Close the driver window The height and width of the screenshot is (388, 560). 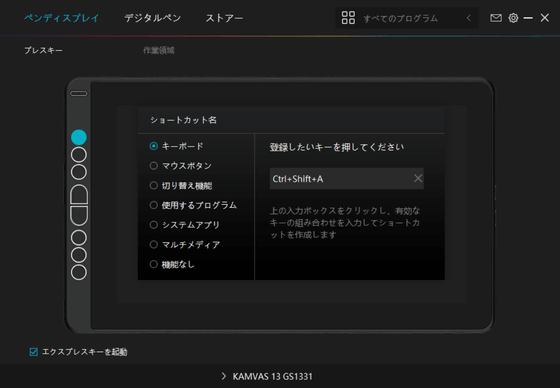pyautogui.click(x=545, y=18)
